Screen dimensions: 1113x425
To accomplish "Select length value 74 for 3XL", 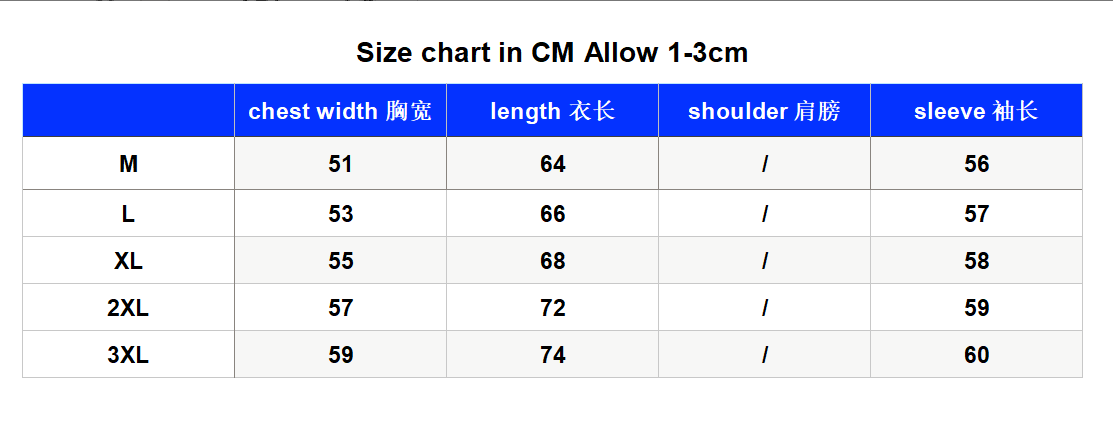I will [552, 354].
